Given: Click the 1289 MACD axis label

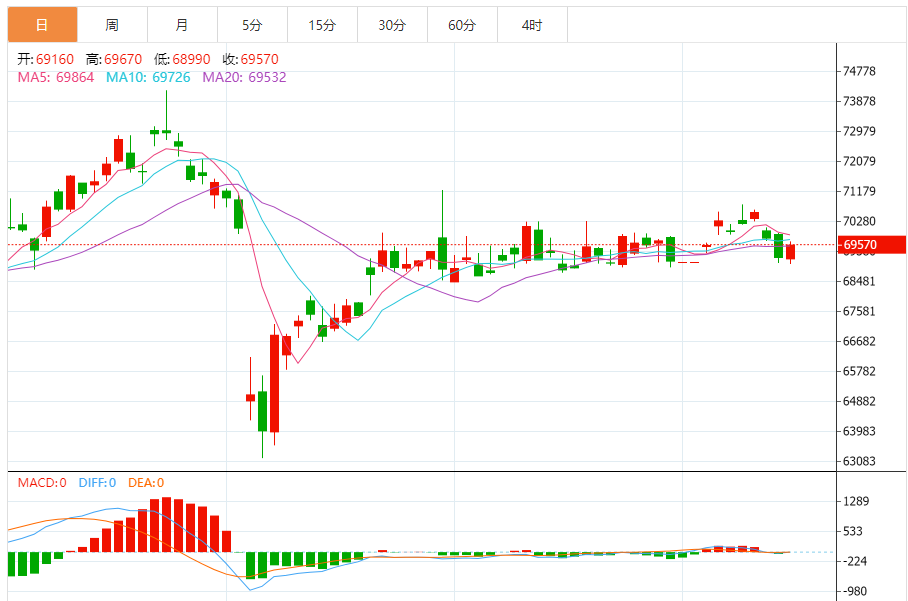Looking at the screenshot, I should point(856,501).
